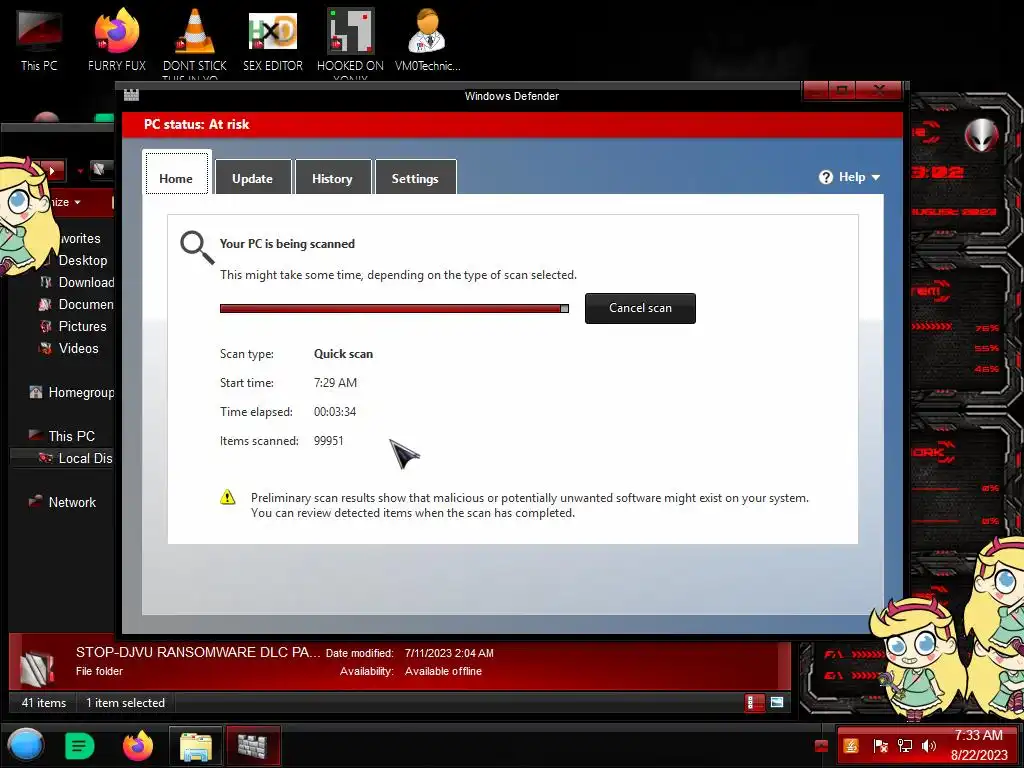
Task: Open the HOOKED ON desktop shortcut
Action: coord(351,42)
